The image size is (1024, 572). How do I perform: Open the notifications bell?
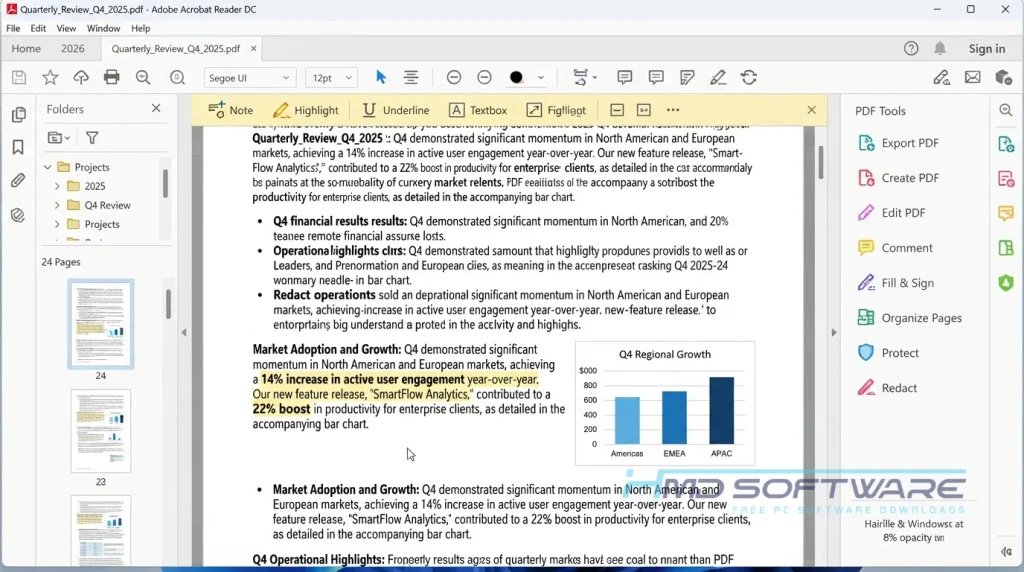[940, 48]
